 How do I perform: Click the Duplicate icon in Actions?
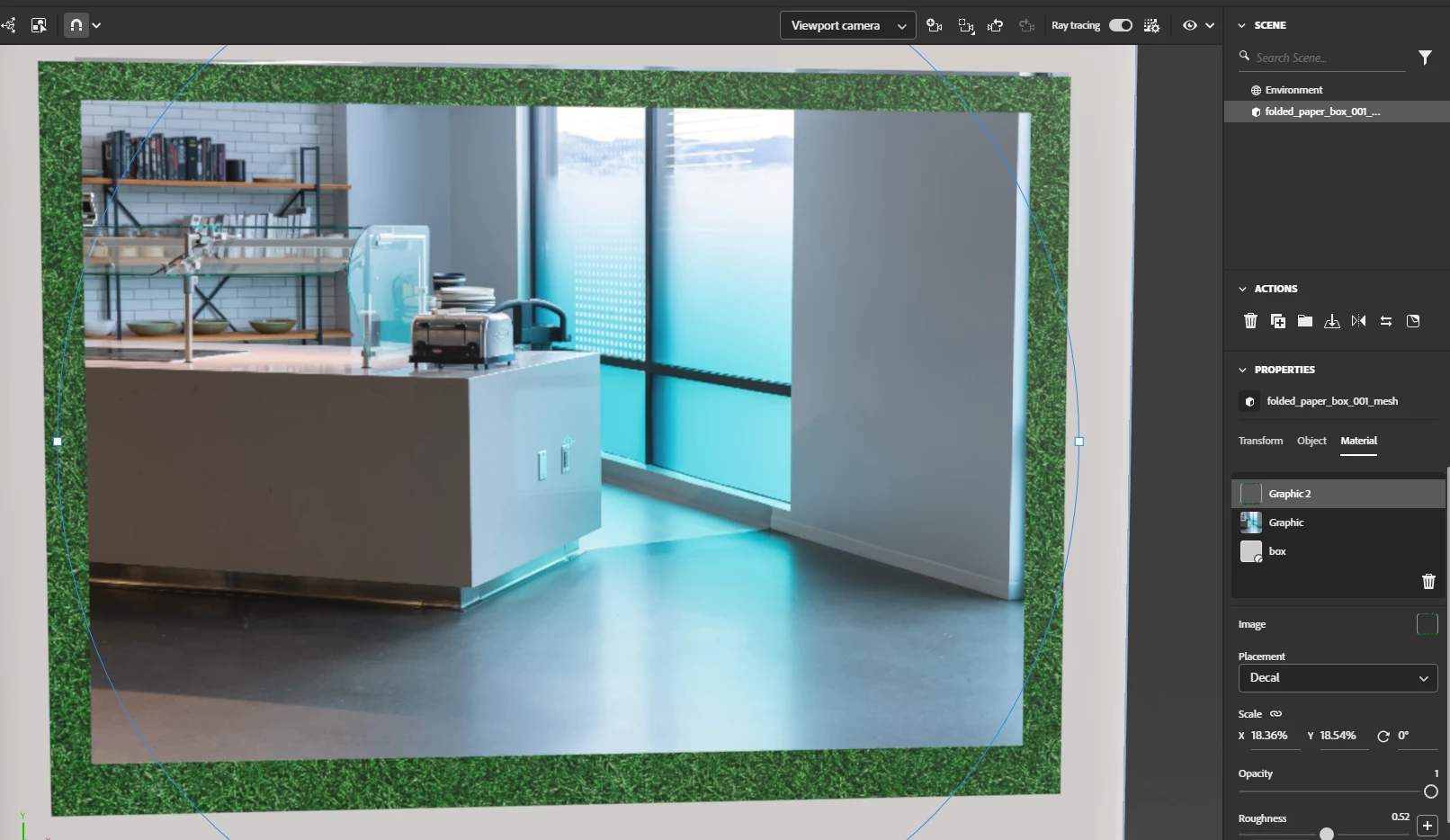1277,321
